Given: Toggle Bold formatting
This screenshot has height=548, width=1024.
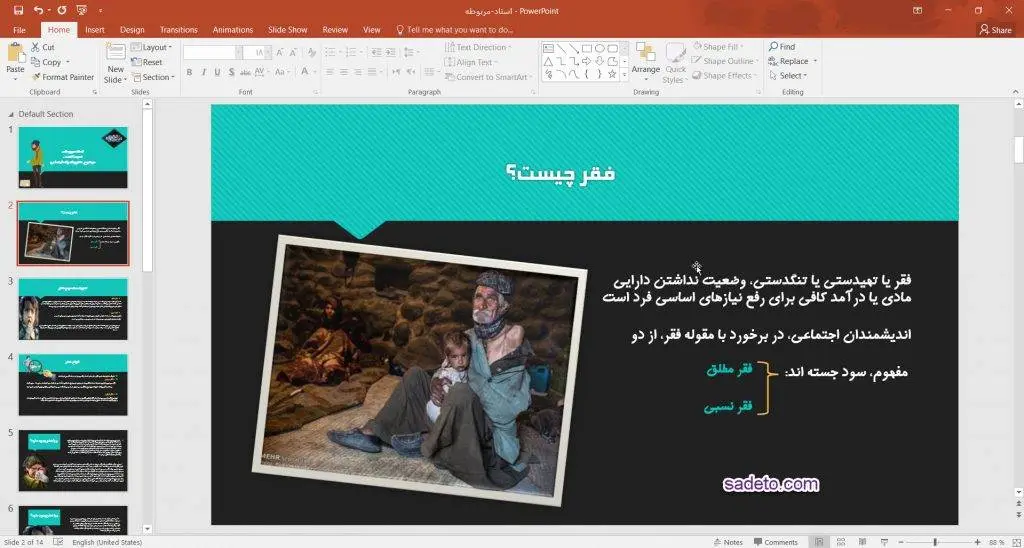Looking at the screenshot, I should click(189, 72).
